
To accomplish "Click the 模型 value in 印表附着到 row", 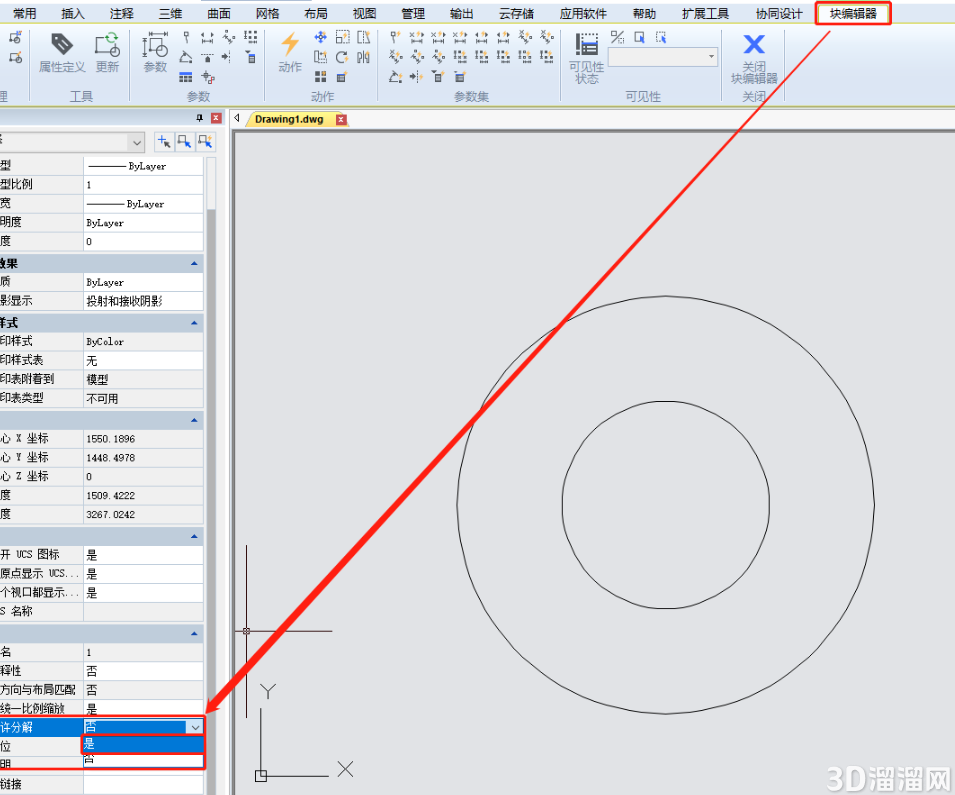I will [x=143, y=380].
